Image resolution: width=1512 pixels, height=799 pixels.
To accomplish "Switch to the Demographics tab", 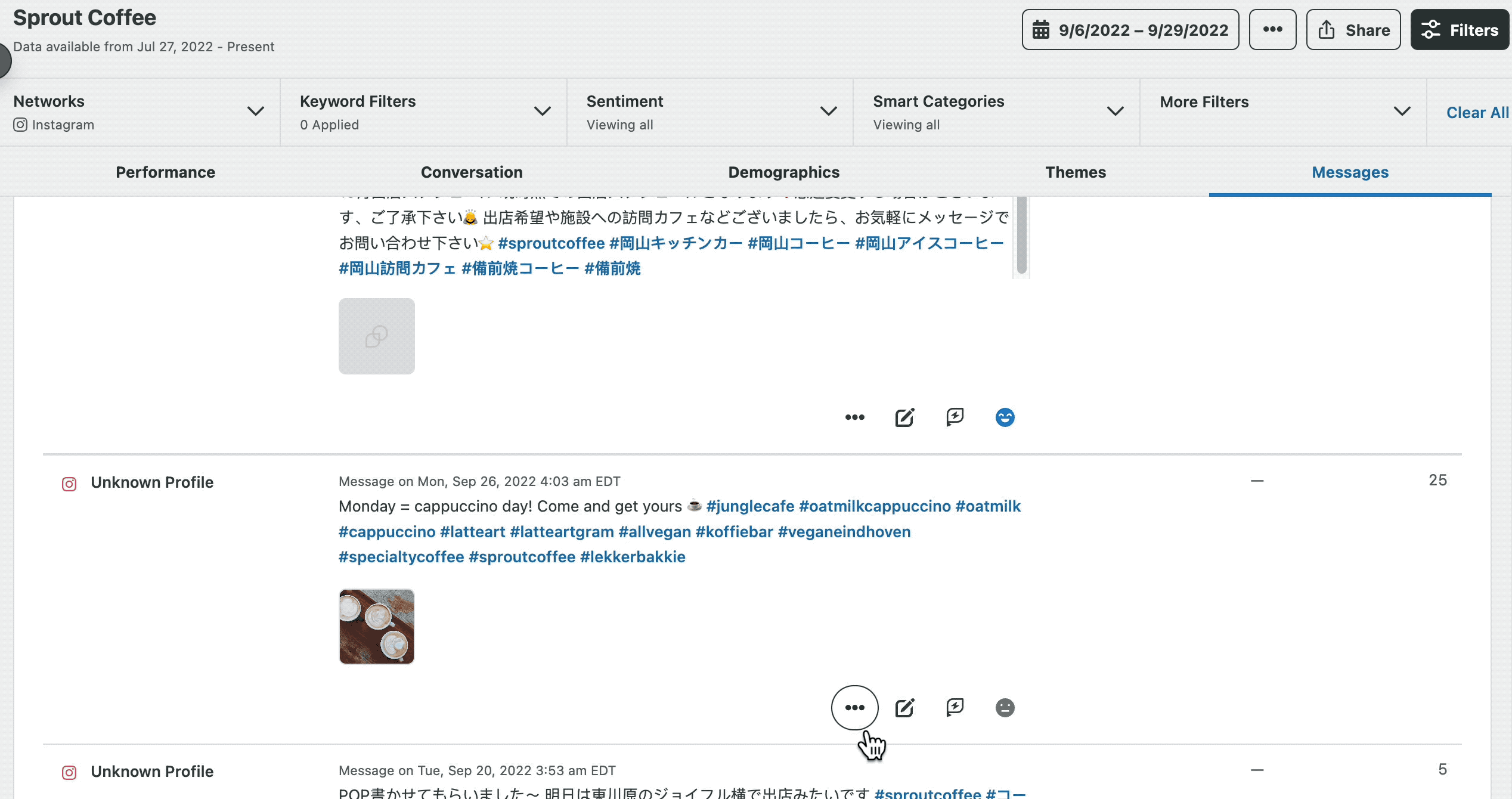I will click(x=783, y=172).
